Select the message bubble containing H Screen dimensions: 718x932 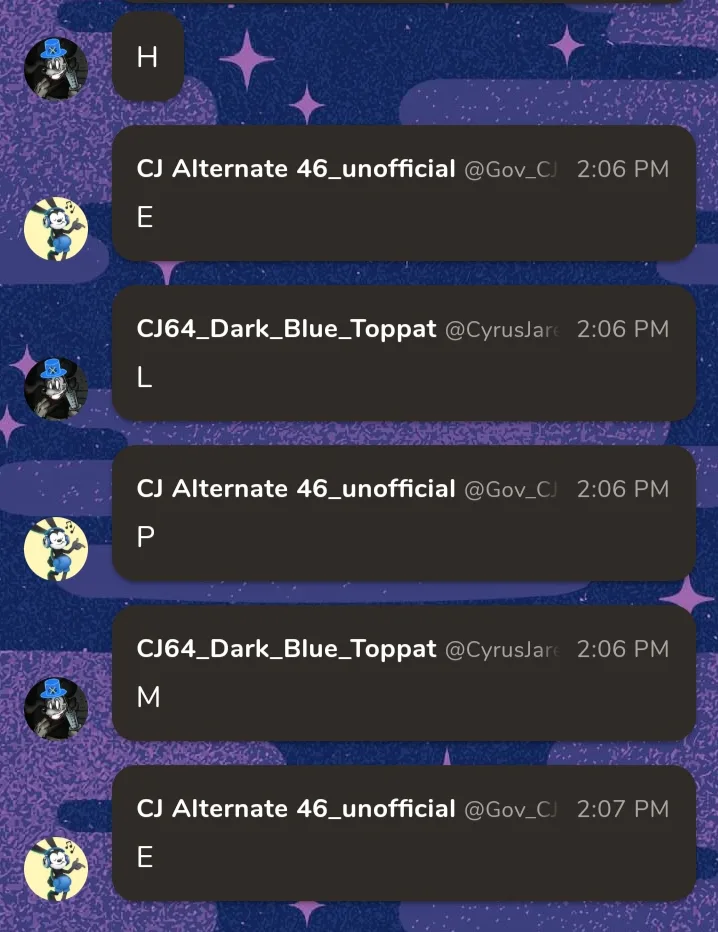click(x=148, y=57)
